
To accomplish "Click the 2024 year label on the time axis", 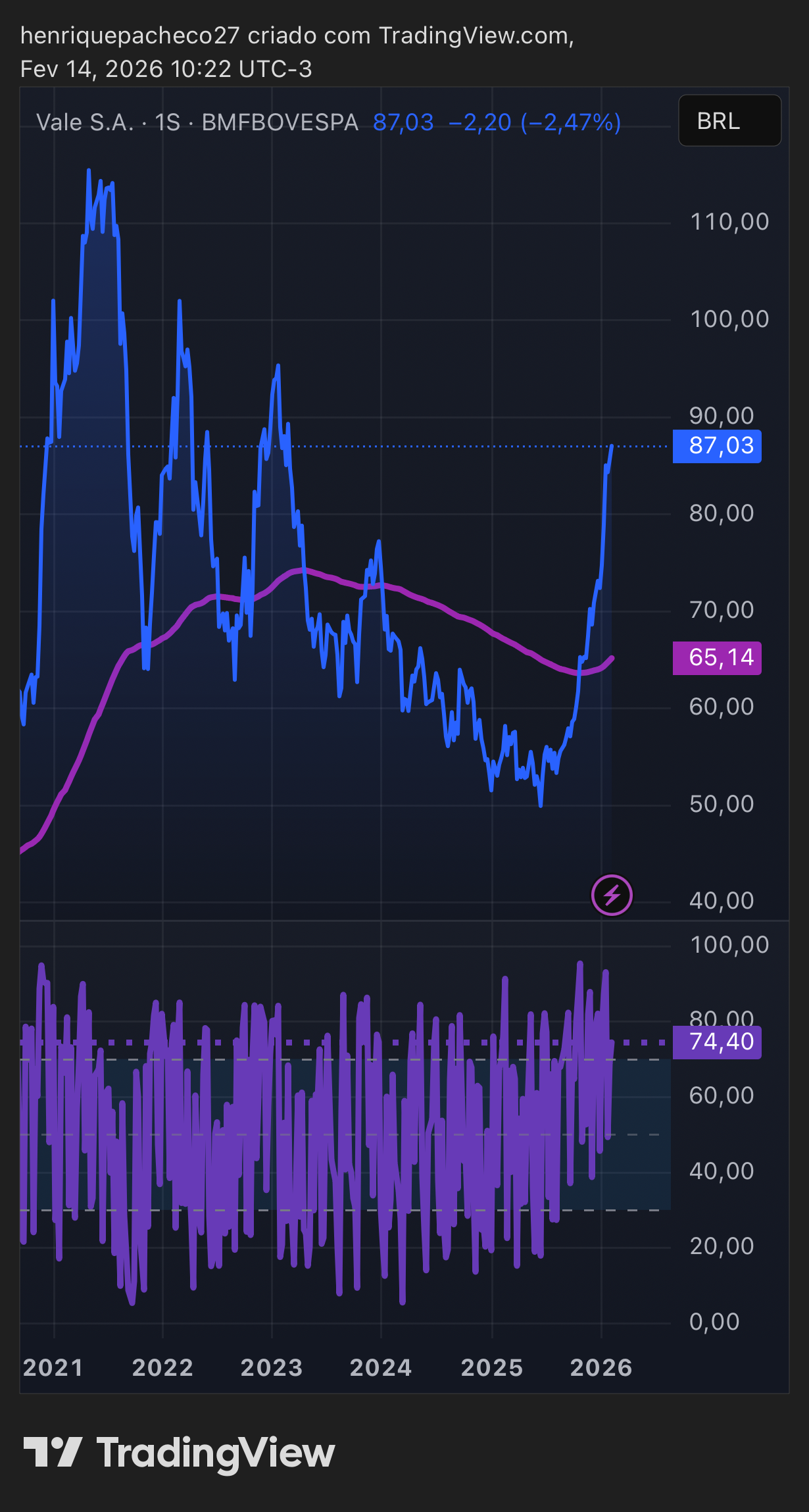I will pyautogui.click(x=381, y=1368).
